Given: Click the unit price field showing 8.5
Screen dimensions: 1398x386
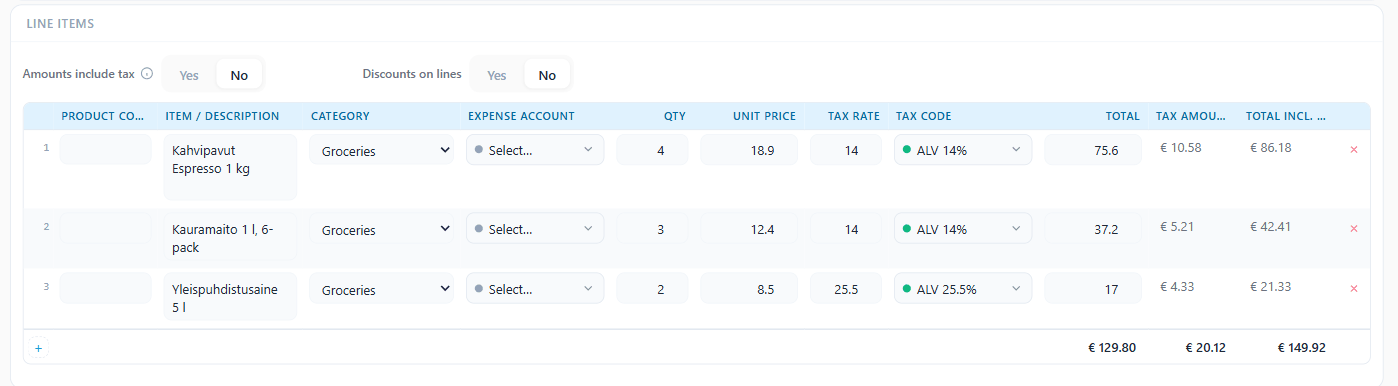Looking at the screenshot, I should click(749, 289).
